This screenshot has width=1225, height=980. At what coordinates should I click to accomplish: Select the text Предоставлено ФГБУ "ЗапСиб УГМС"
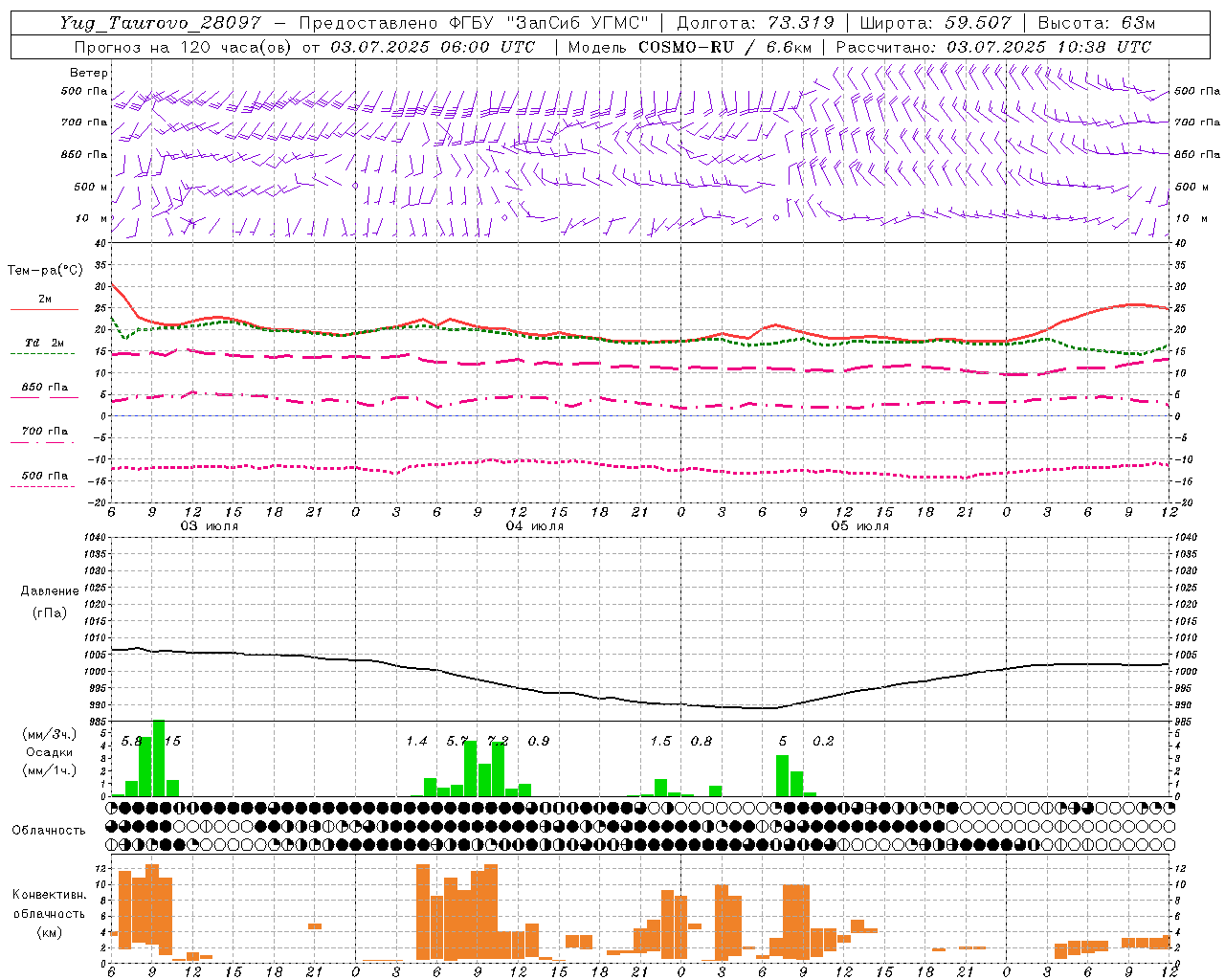475,23
